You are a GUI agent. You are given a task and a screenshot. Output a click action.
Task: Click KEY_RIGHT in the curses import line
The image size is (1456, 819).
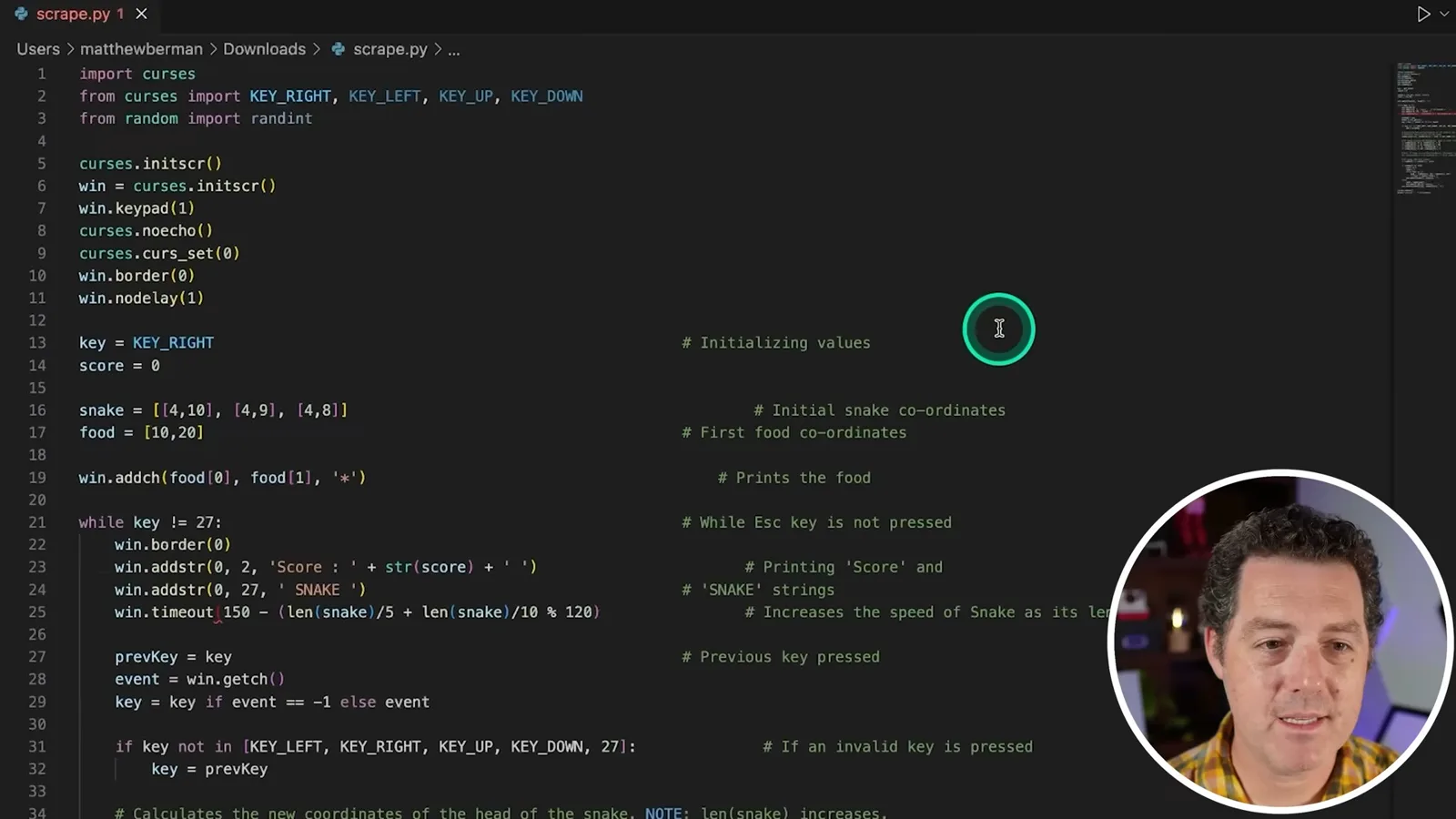(290, 96)
